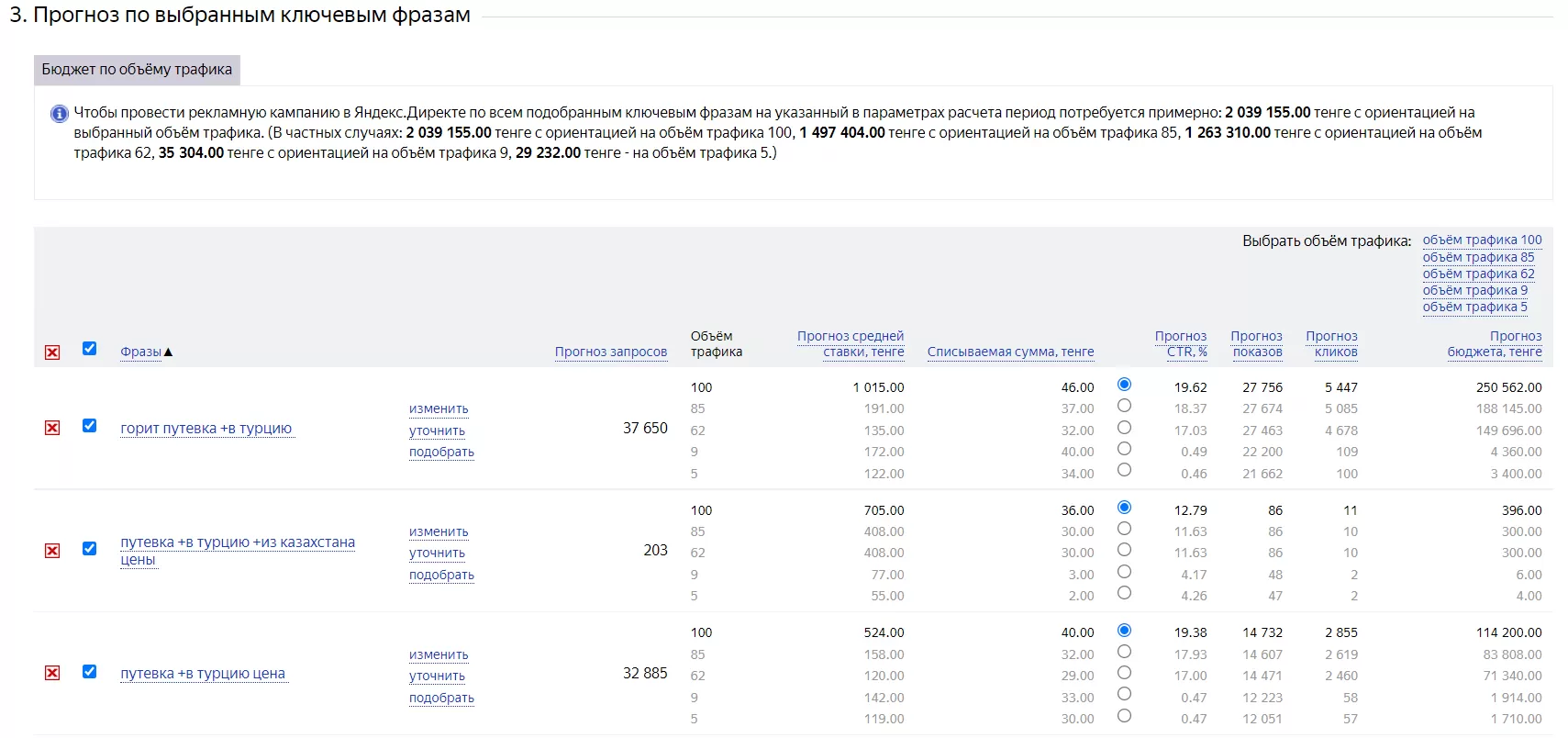The height and width of the screenshot is (738, 1568).
Task: Toggle the select-all checkbox in the header
Action: (89, 348)
